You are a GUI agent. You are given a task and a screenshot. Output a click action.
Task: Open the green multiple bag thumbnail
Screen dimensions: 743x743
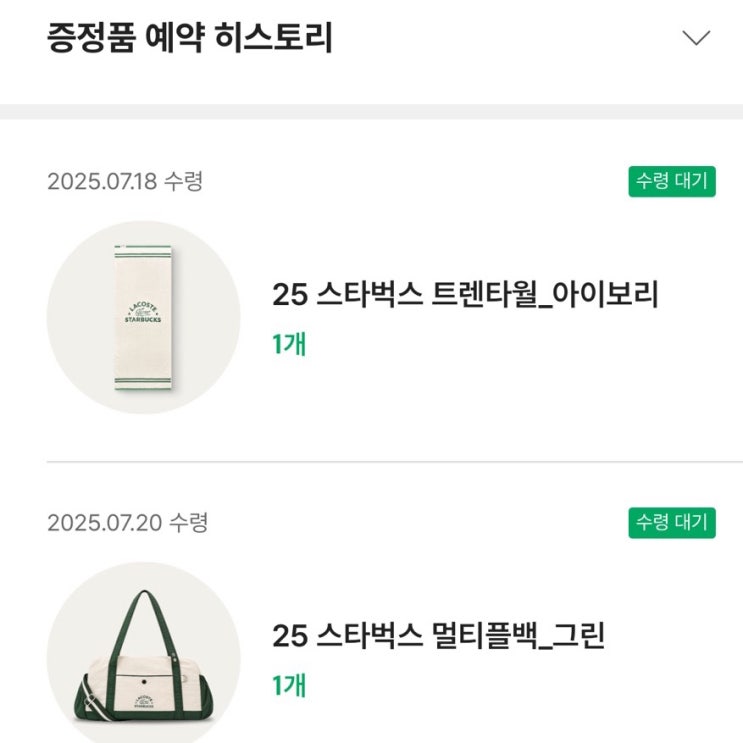click(x=144, y=655)
